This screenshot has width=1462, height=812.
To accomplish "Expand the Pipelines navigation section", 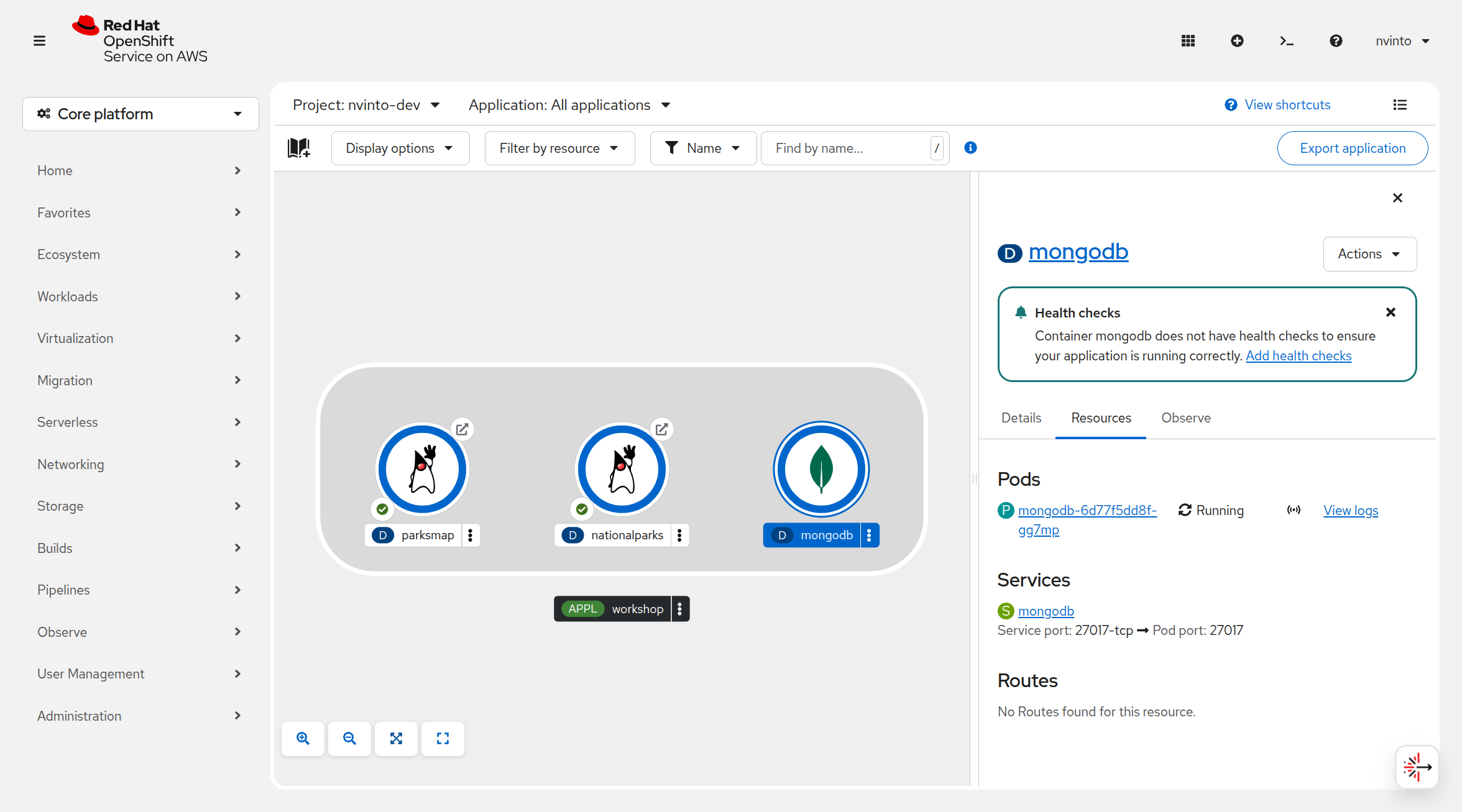I will click(x=139, y=590).
